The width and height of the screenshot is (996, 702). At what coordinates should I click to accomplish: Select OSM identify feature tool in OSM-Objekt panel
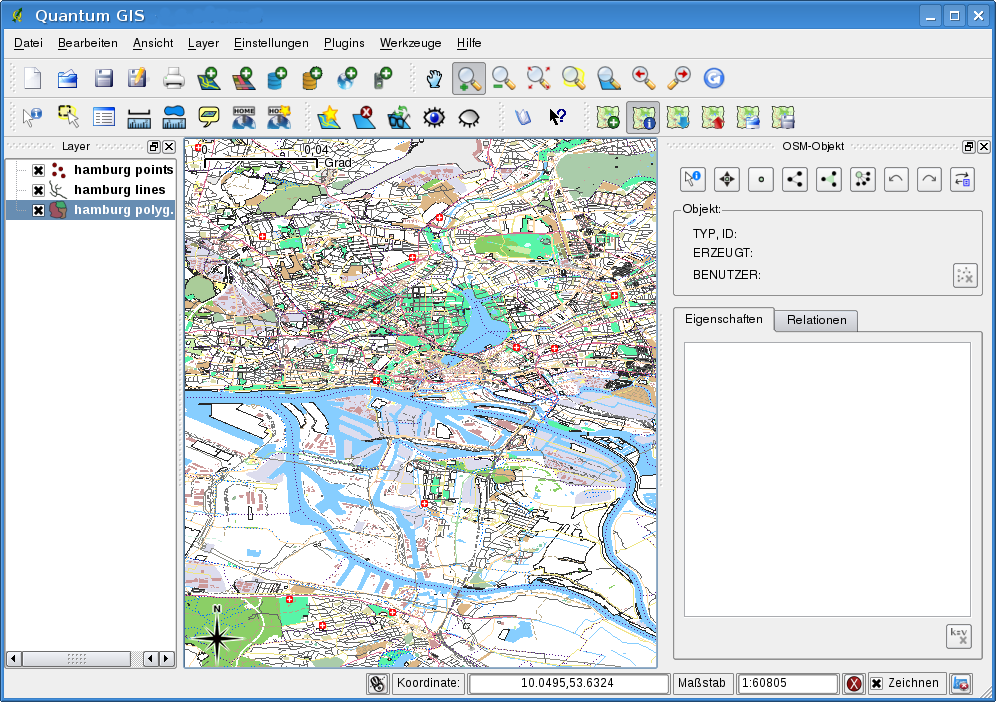(692, 179)
